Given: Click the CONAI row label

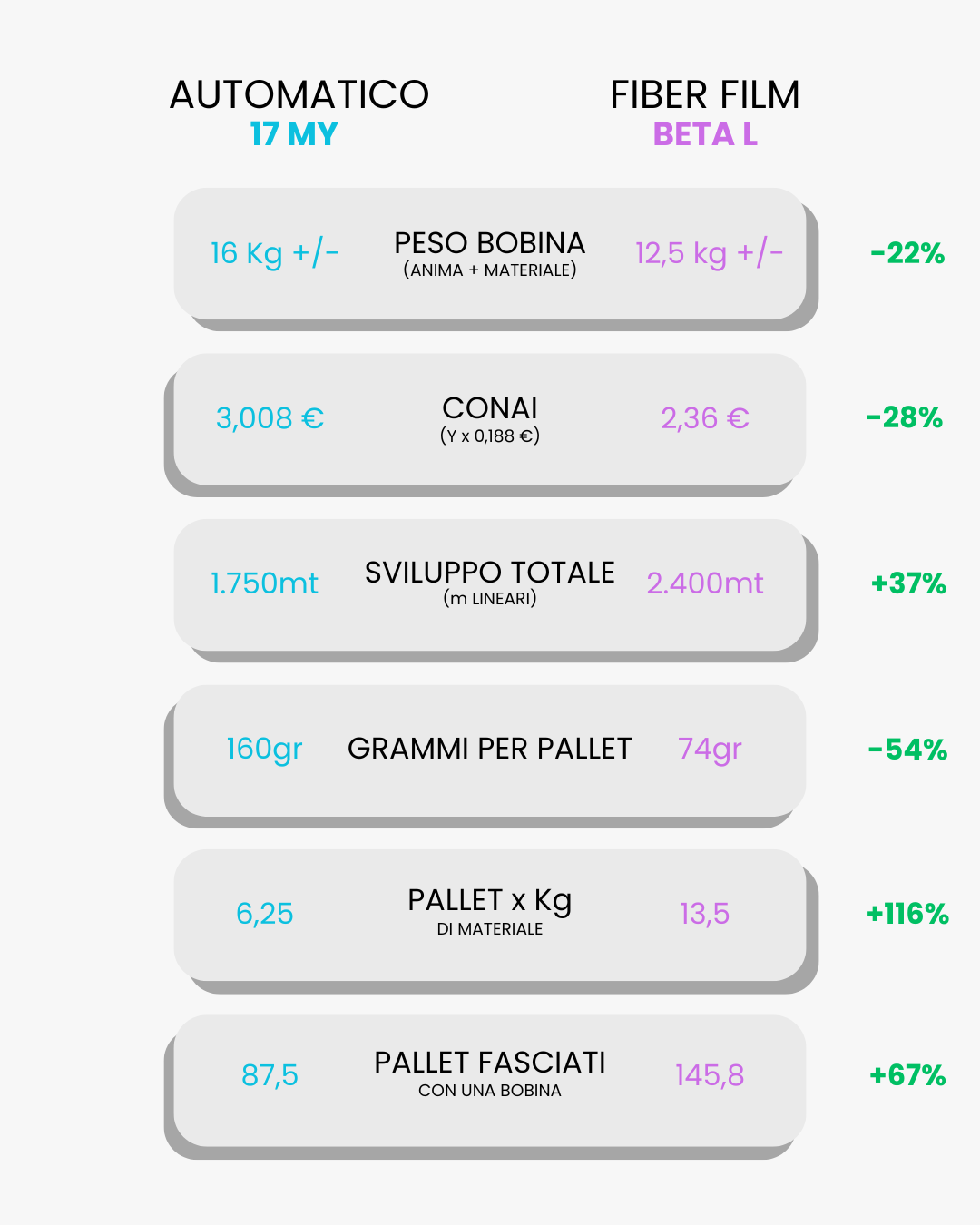Looking at the screenshot, I should 490,408.
